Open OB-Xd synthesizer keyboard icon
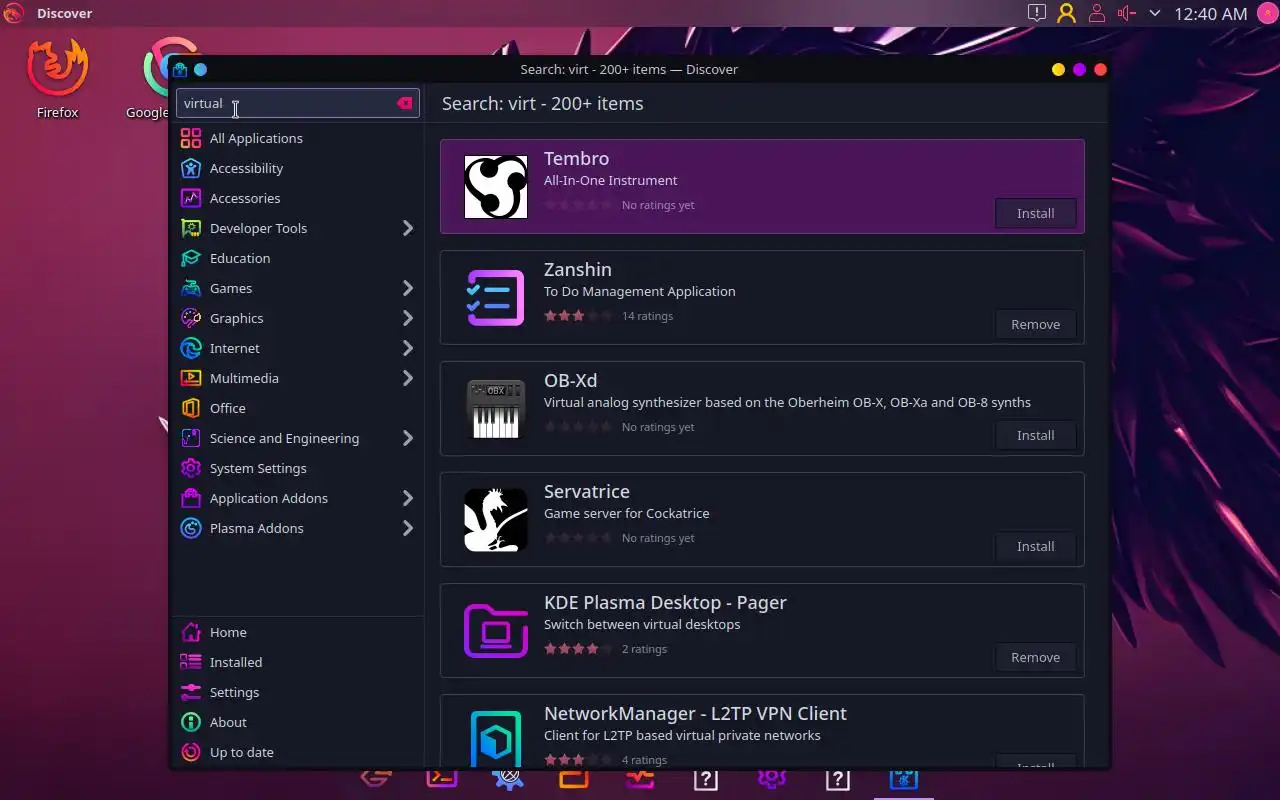1280x800 pixels. click(496, 408)
